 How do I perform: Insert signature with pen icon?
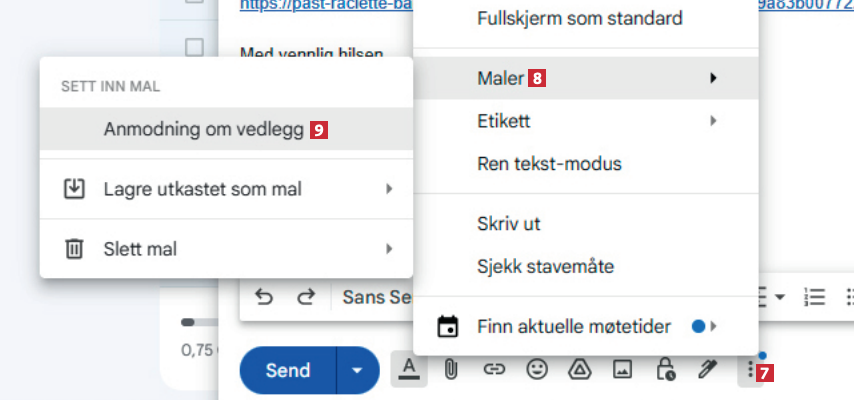click(x=707, y=370)
